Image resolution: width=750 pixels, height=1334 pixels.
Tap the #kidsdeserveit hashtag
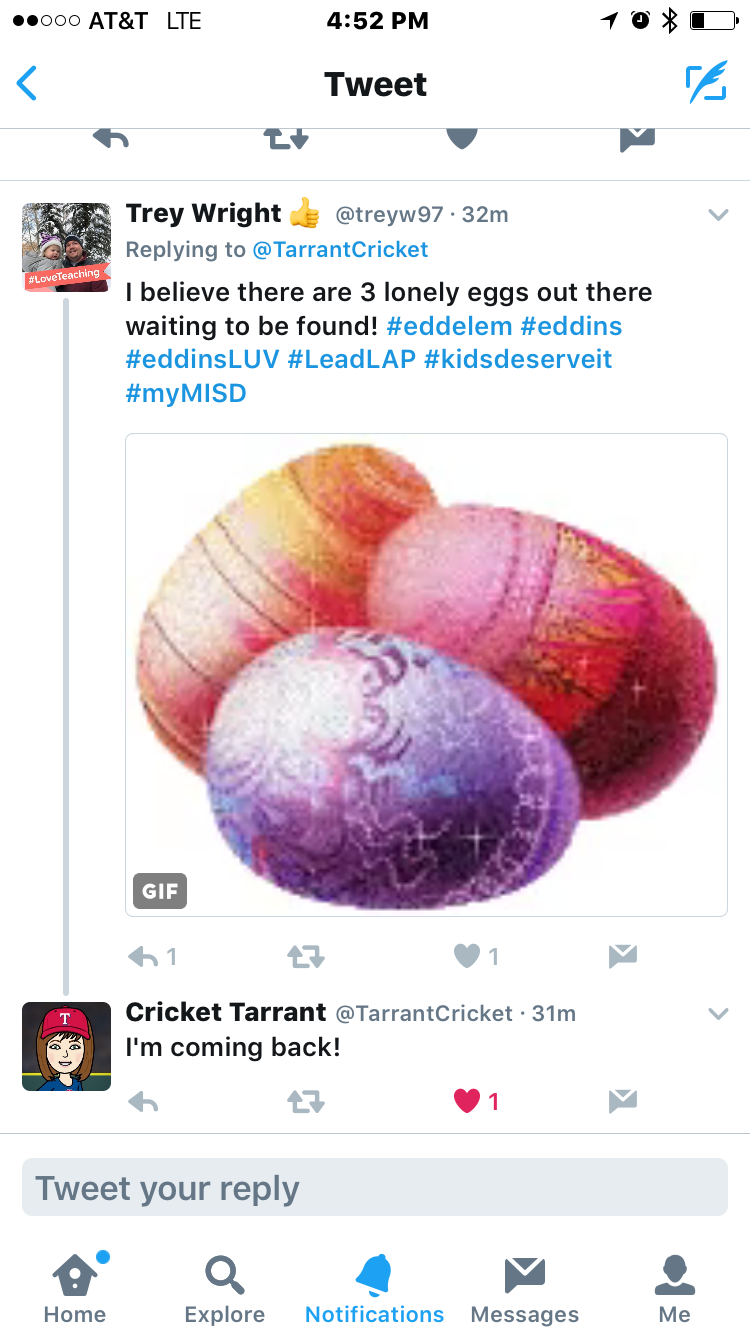point(518,359)
